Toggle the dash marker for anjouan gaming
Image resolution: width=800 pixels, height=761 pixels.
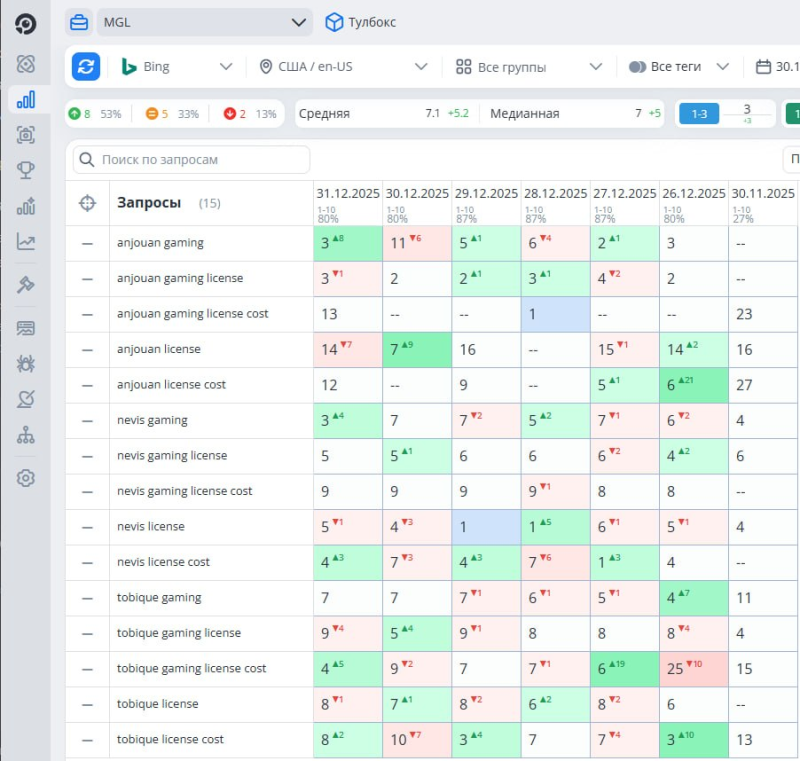(x=87, y=243)
